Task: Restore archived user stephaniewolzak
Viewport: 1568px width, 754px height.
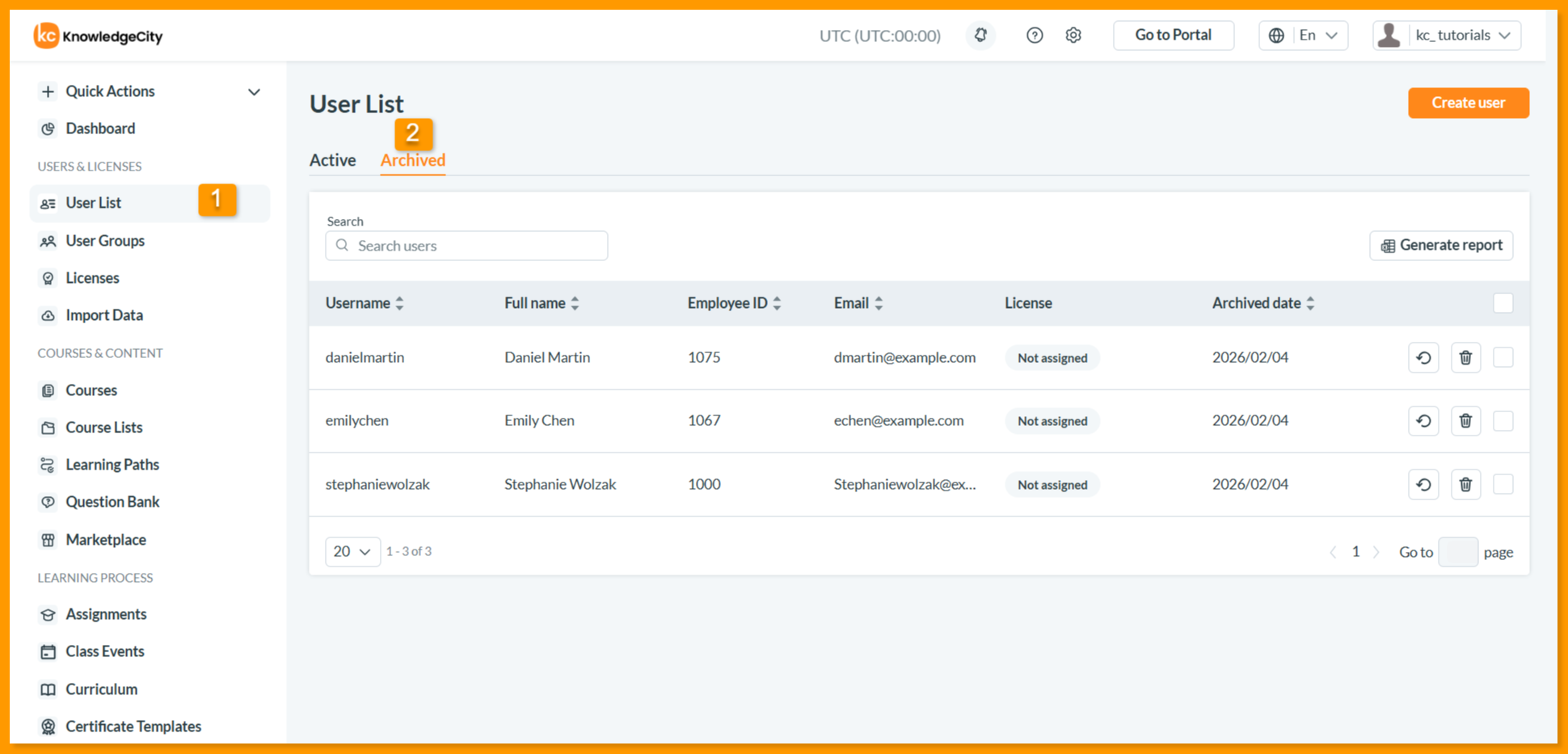Action: coord(1423,484)
